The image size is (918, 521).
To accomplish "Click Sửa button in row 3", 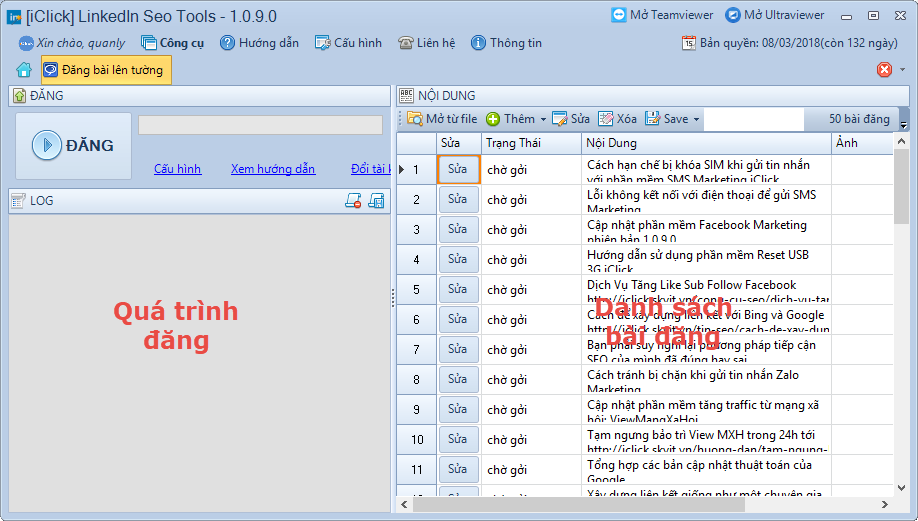I will click(458, 229).
